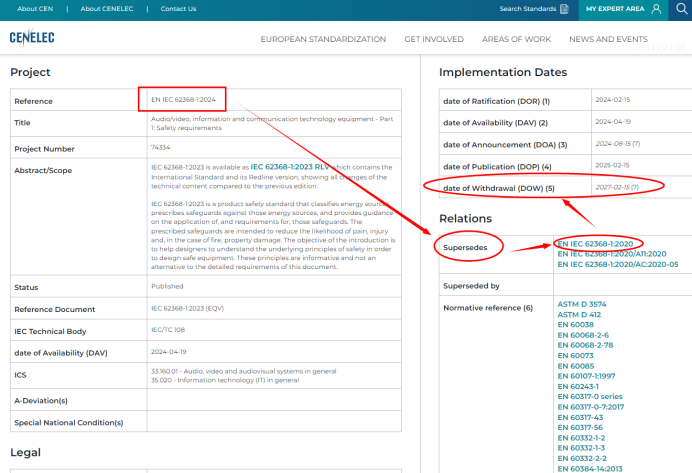The image size is (692, 473).
Task: Open normative reference ASTM D 3574
Action: click(582, 304)
